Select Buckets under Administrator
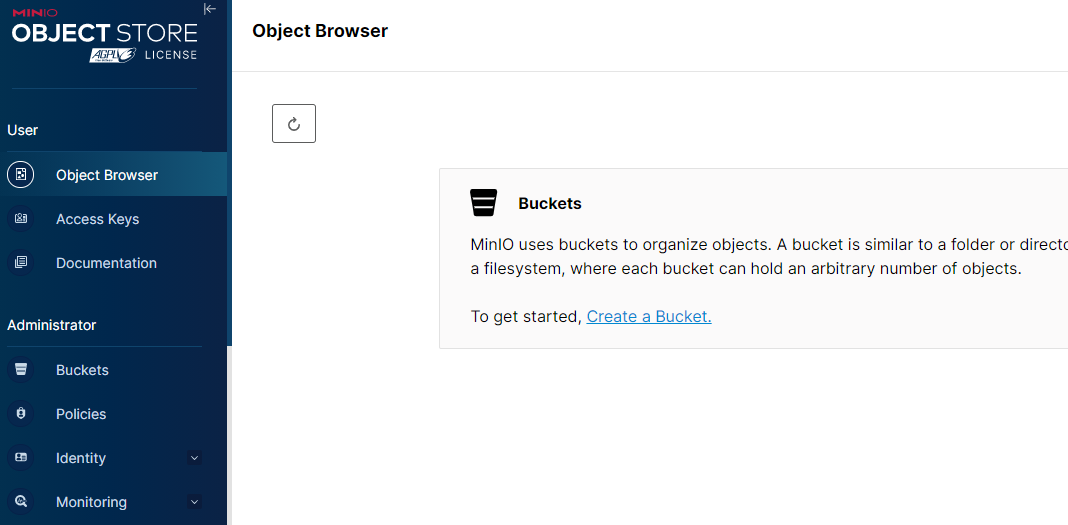This screenshot has height=525, width=1068. [82, 370]
